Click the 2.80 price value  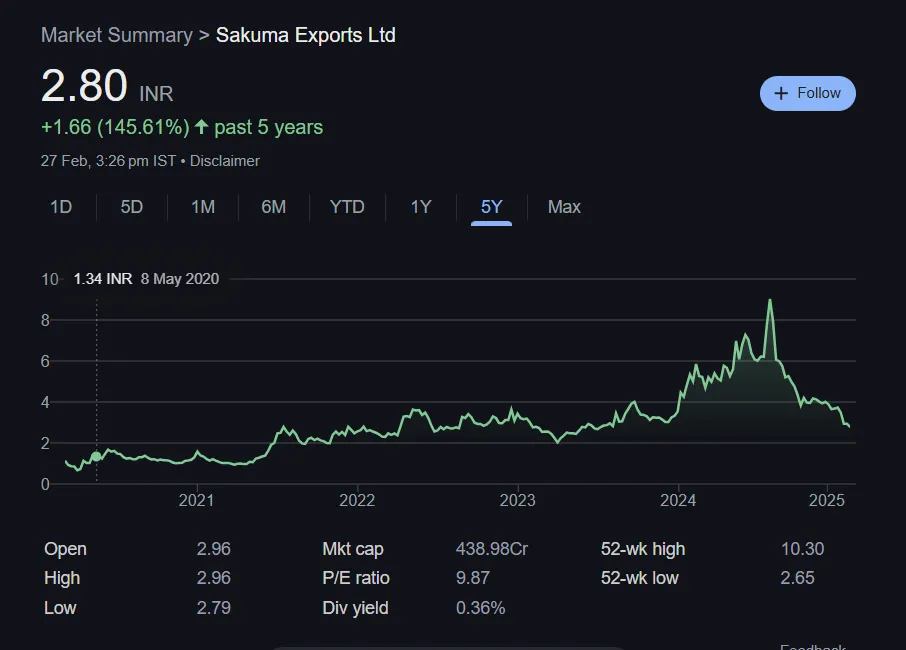84,86
